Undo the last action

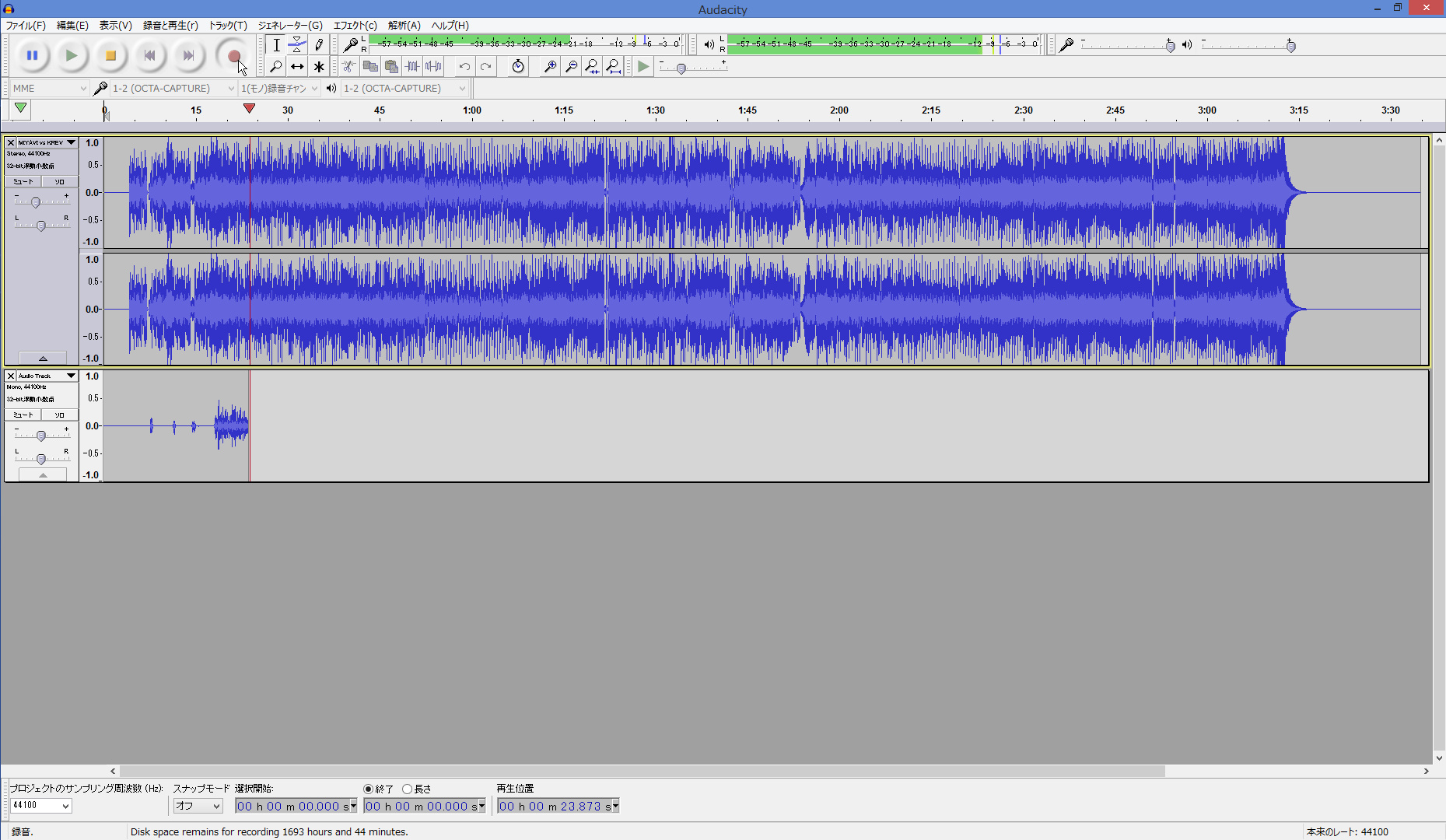coord(464,67)
